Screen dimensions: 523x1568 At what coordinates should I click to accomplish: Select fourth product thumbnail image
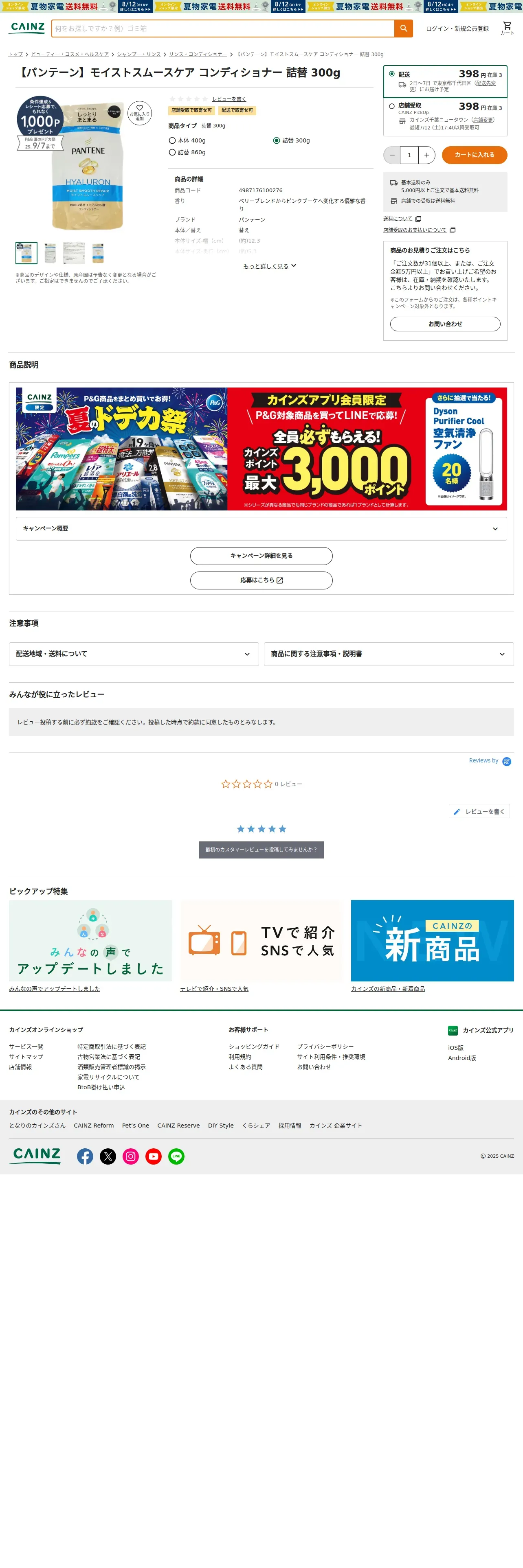point(98,253)
